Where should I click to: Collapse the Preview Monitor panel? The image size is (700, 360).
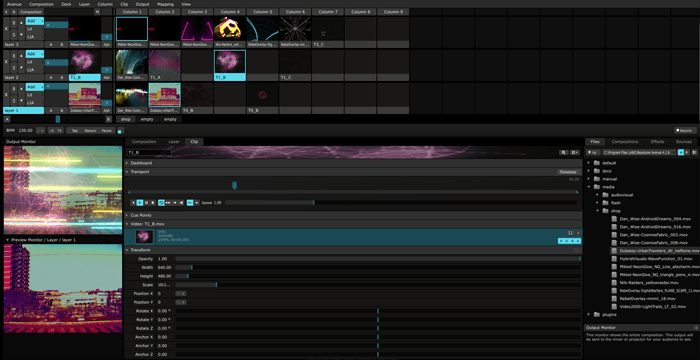8,240
